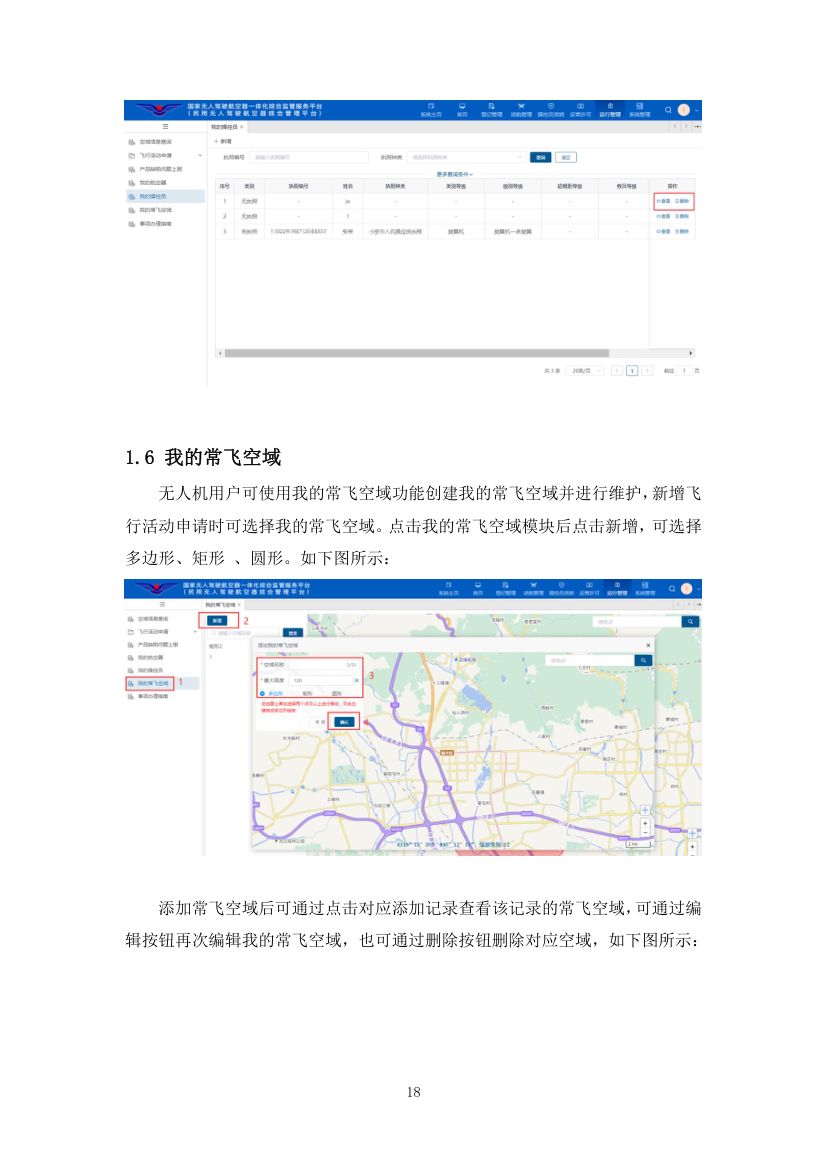Click 查询 button in operator search form

[540, 157]
